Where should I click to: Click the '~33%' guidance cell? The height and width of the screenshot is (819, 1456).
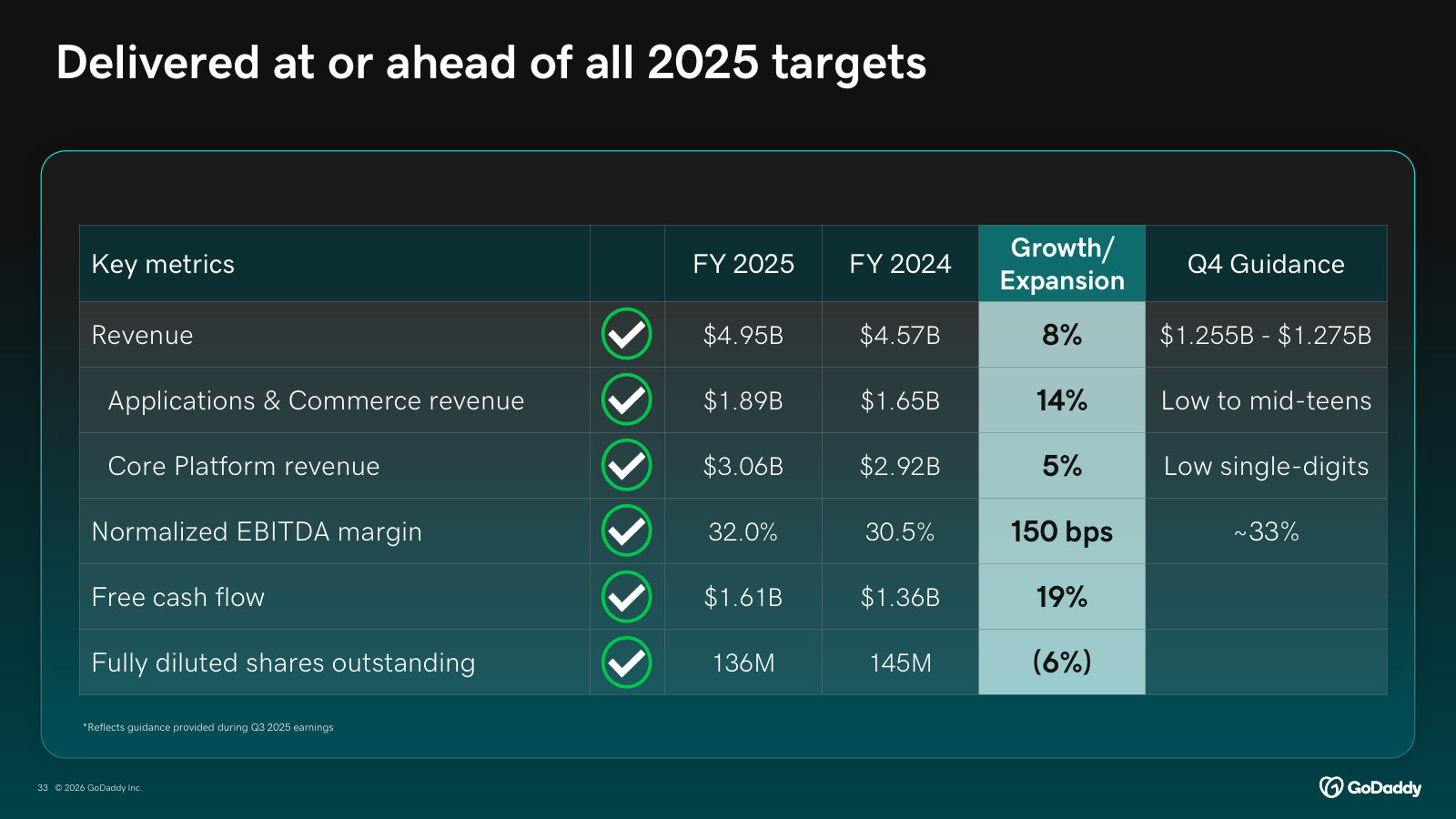pos(1266,531)
